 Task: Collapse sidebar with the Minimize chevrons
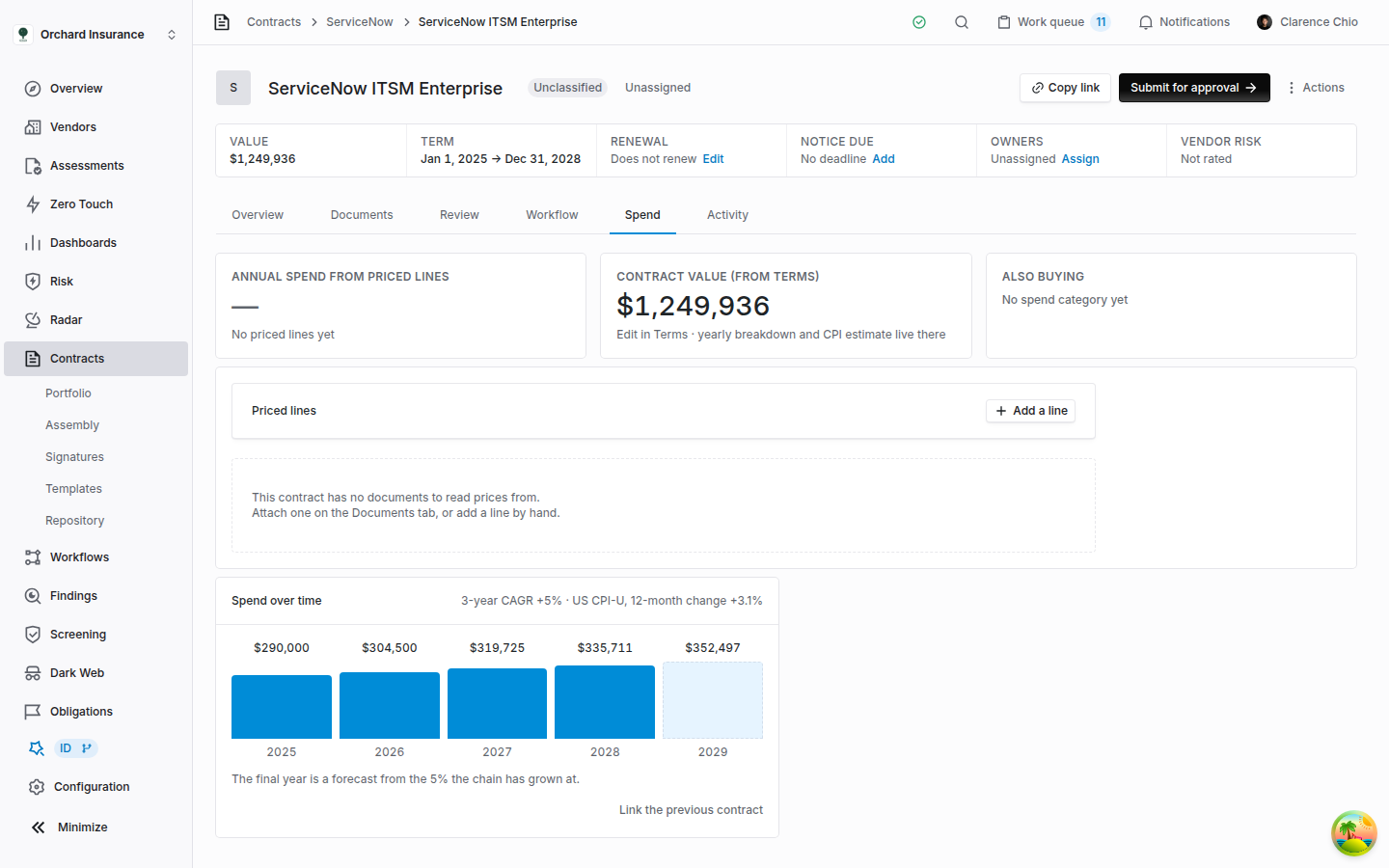pyautogui.click(x=39, y=827)
